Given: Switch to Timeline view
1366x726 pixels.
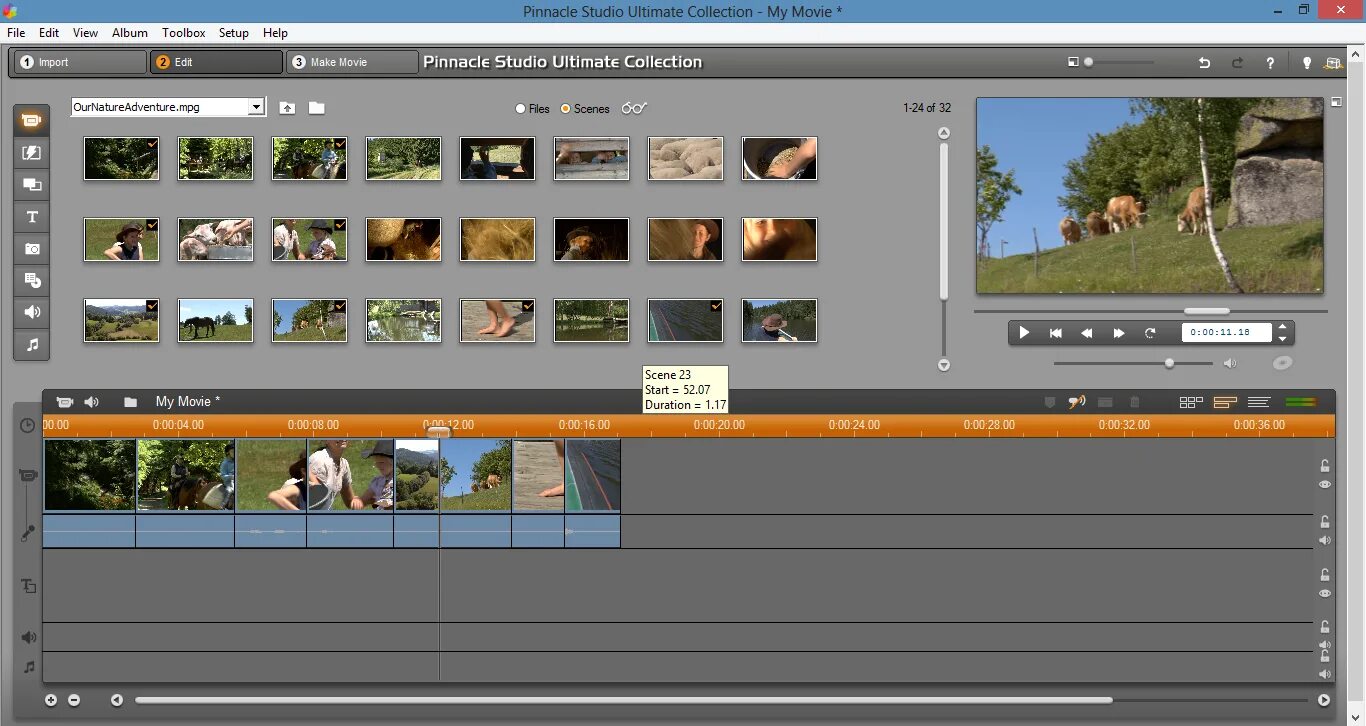Looking at the screenshot, I should click(1225, 402).
